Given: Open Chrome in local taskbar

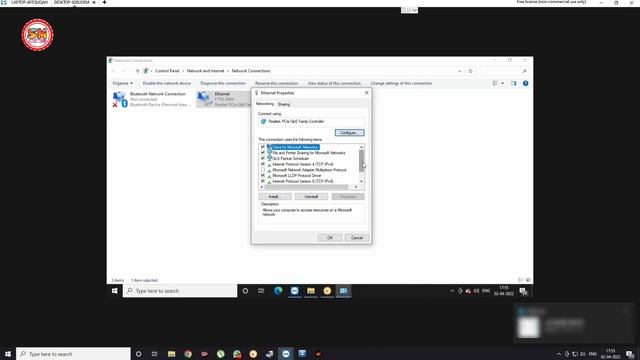Looking at the screenshot, I should [188, 354].
